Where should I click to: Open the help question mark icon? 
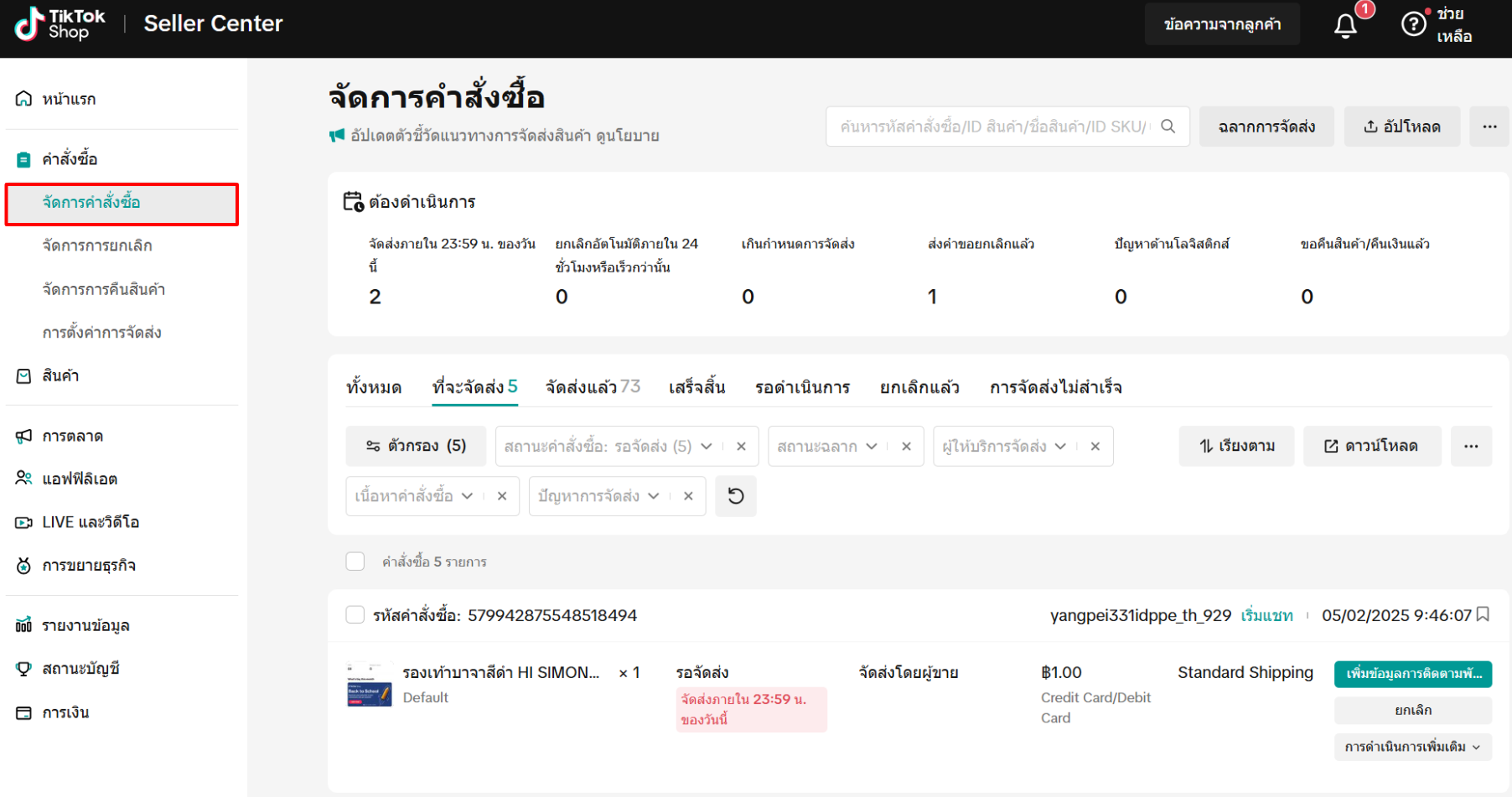[x=1413, y=24]
